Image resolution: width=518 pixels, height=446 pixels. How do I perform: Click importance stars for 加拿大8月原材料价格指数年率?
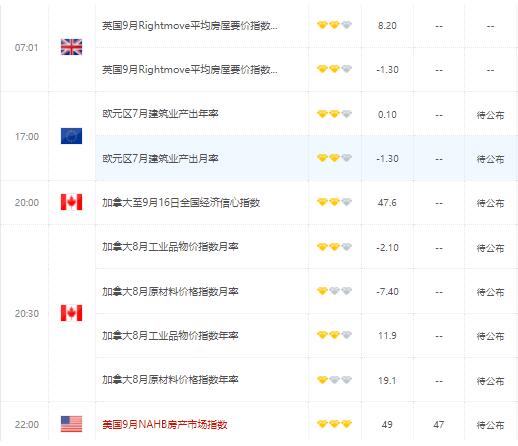pyautogui.click(x=334, y=379)
